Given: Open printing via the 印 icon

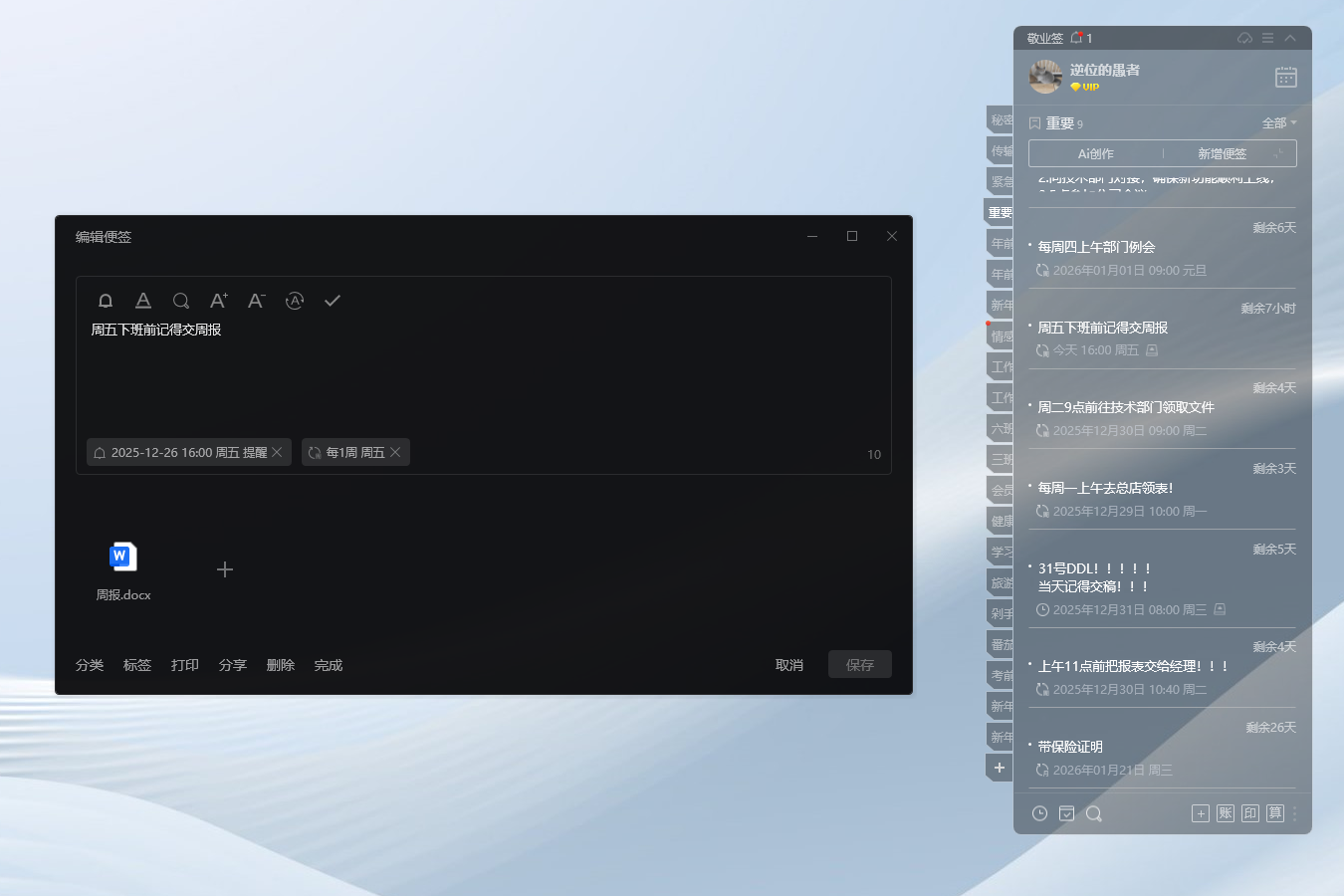Looking at the screenshot, I should (x=1249, y=813).
